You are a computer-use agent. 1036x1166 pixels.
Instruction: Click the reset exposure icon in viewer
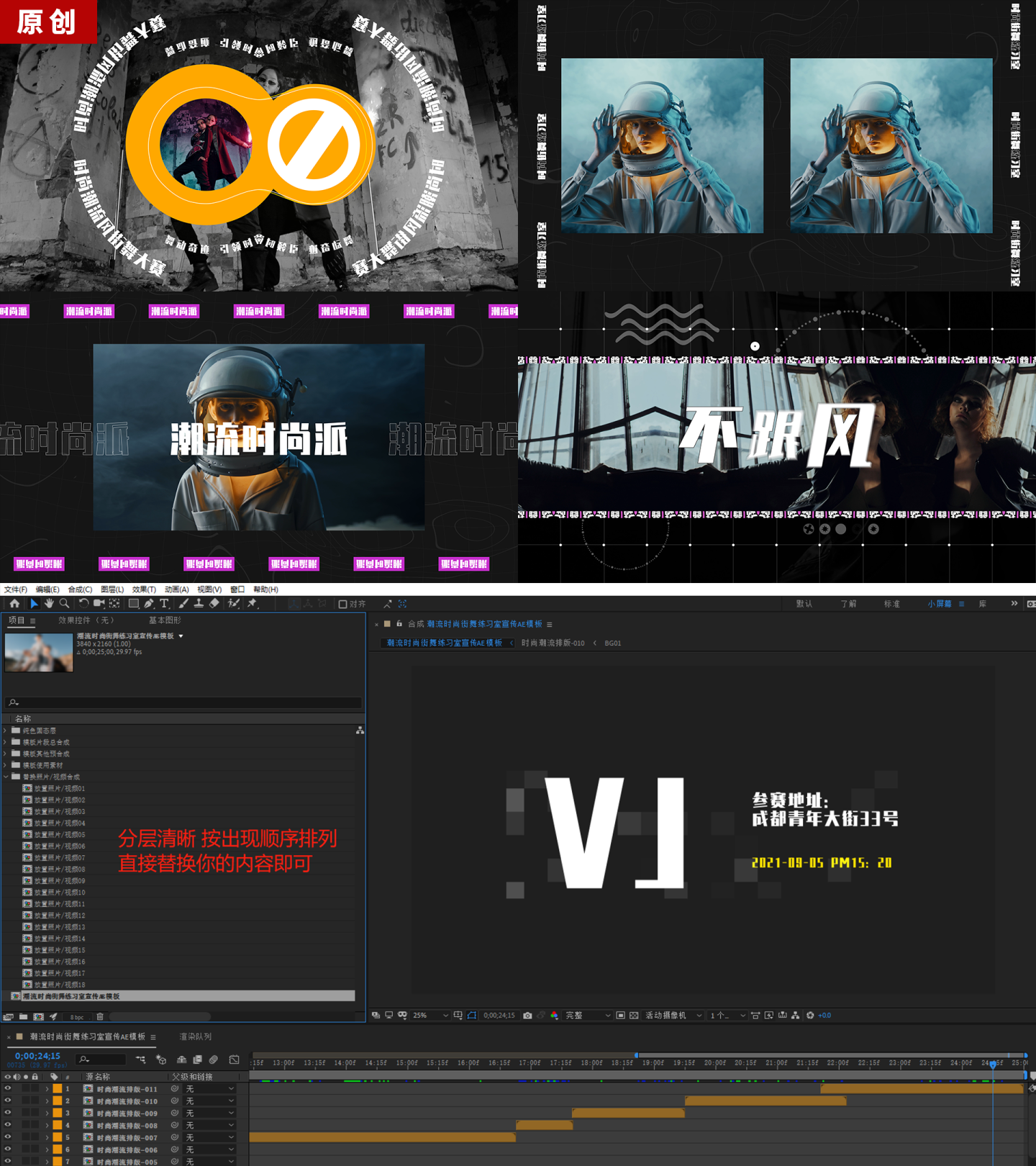tap(810, 1016)
